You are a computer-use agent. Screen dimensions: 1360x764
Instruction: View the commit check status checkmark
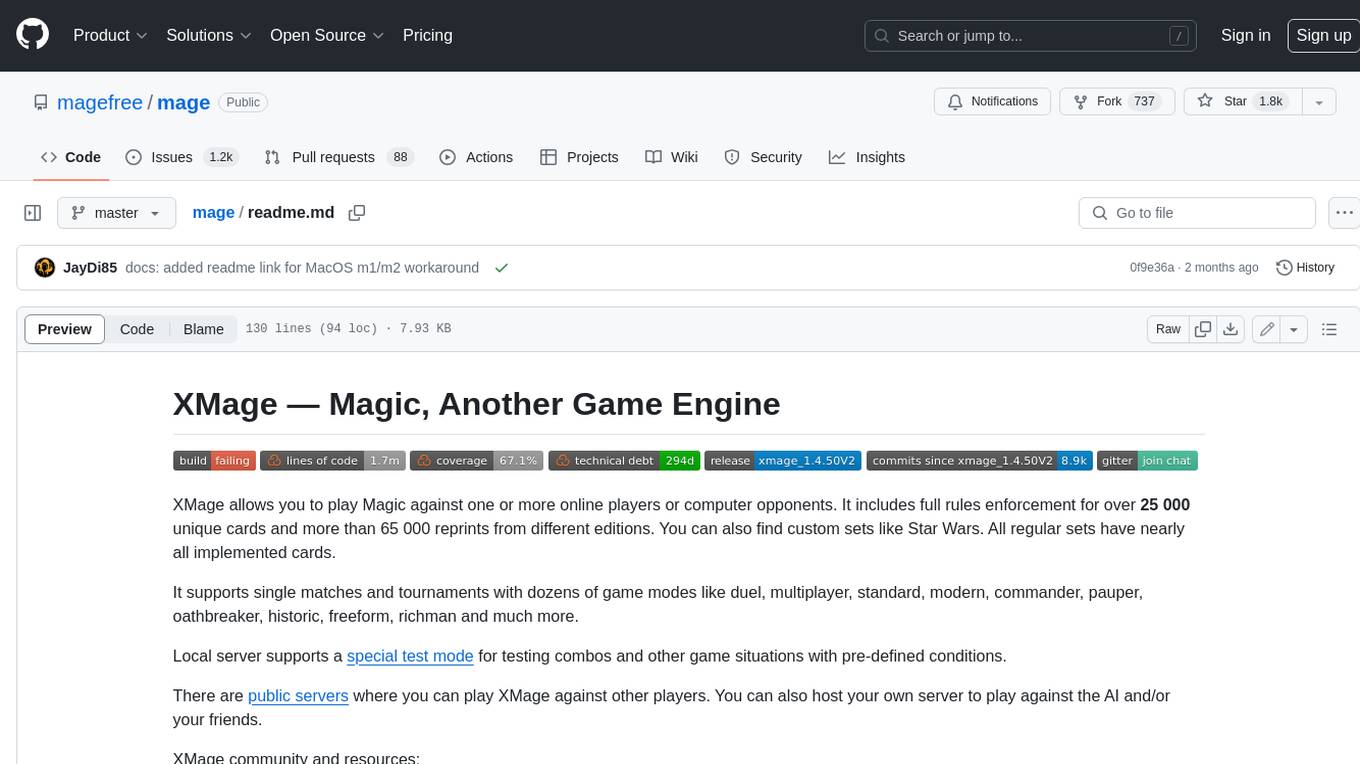501,268
